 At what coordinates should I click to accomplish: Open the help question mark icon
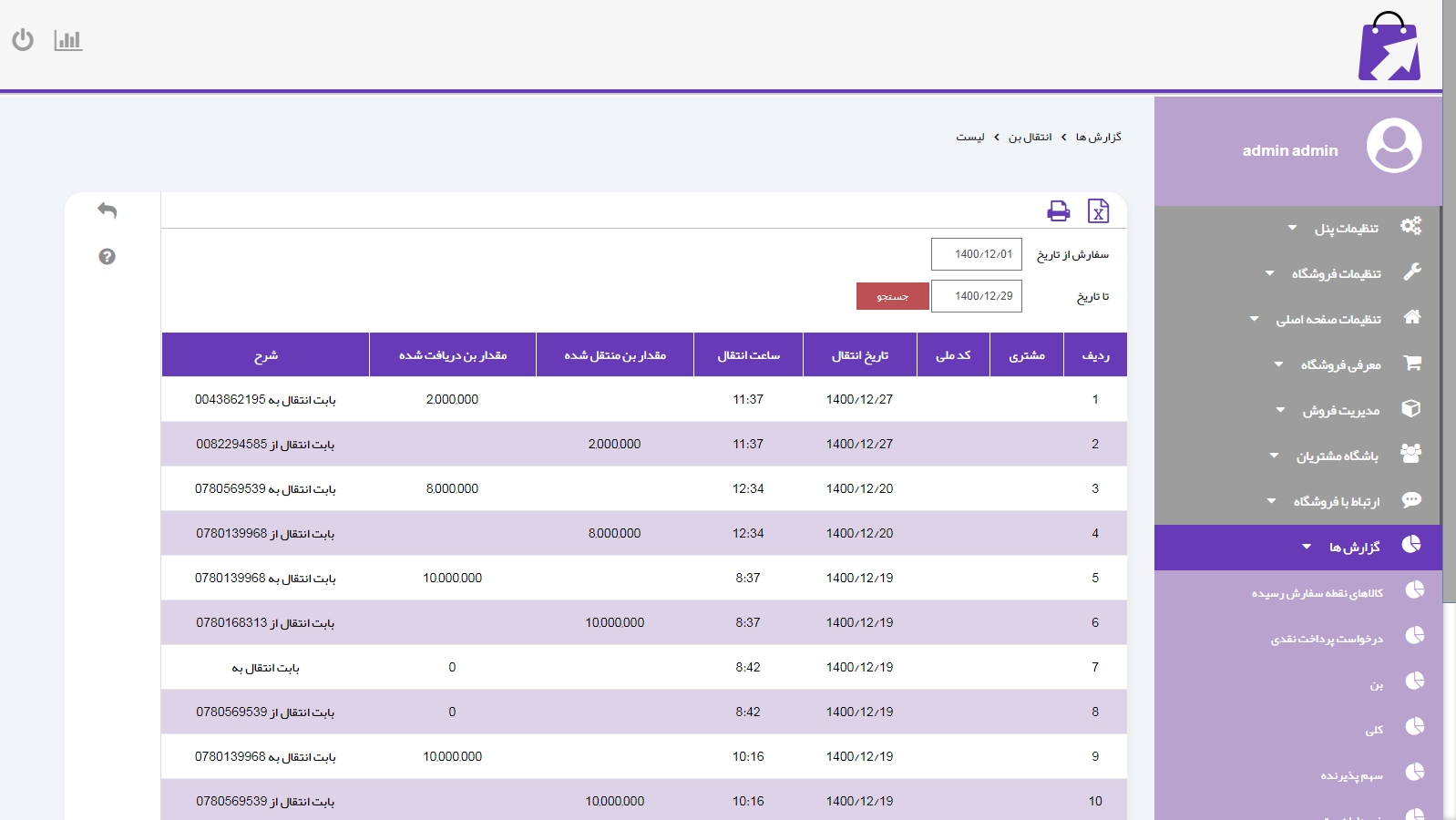pos(108,257)
